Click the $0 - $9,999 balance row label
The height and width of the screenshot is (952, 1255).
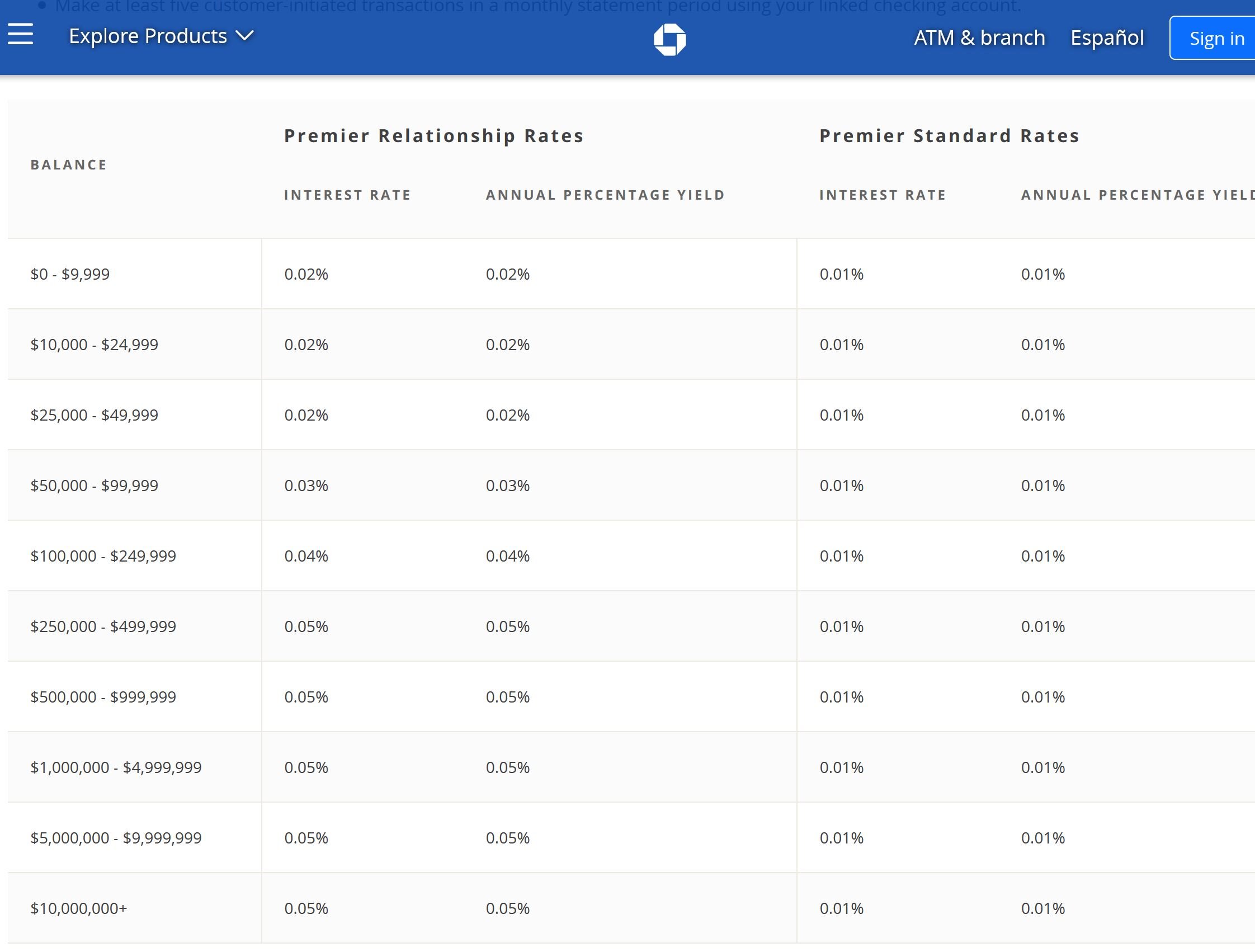[70, 274]
